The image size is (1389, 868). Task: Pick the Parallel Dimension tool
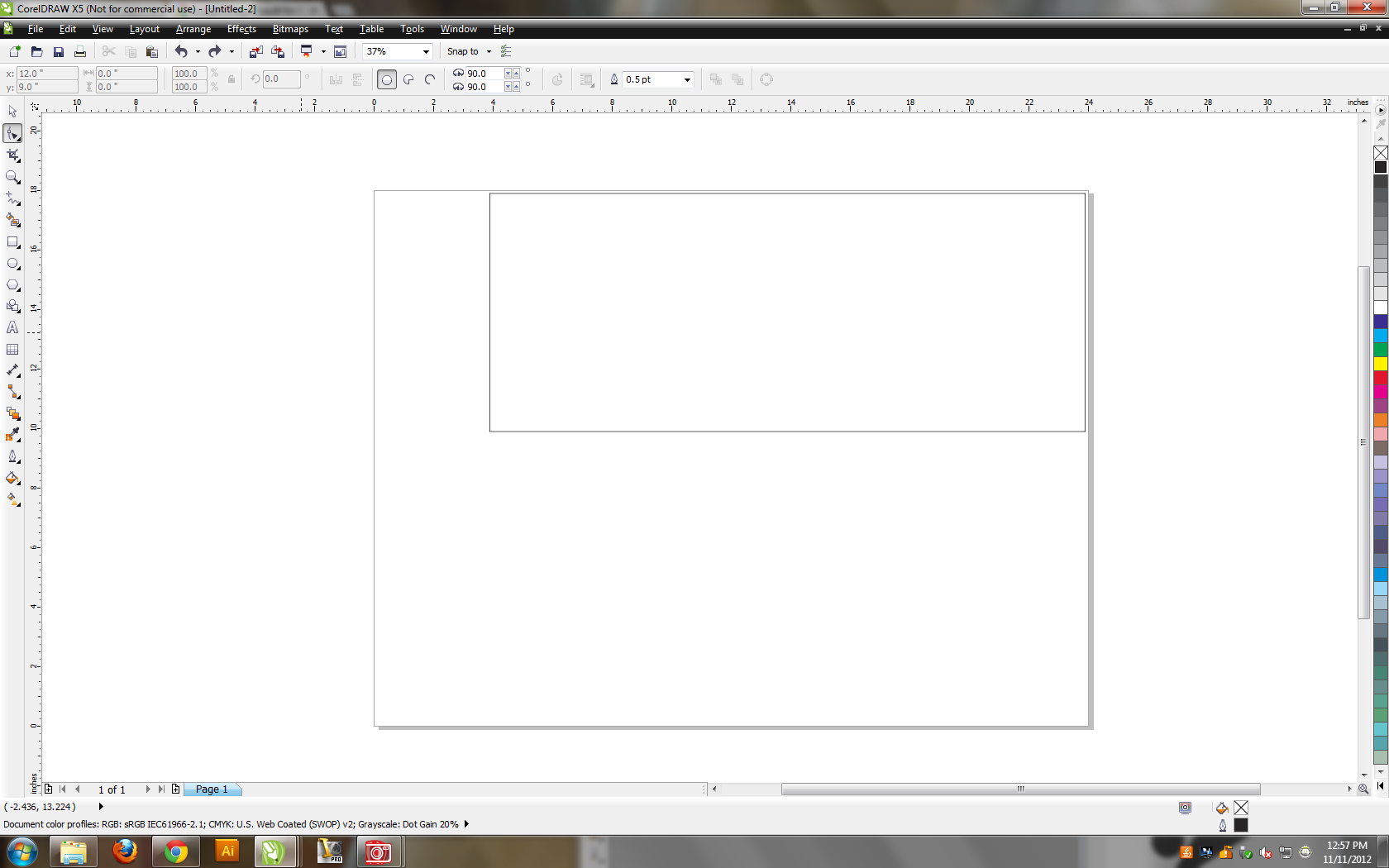coord(12,370)
